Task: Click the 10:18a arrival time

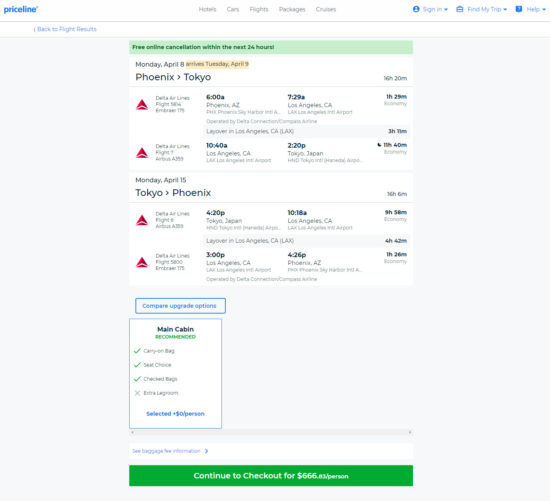Action: click(x=297, y=213)
